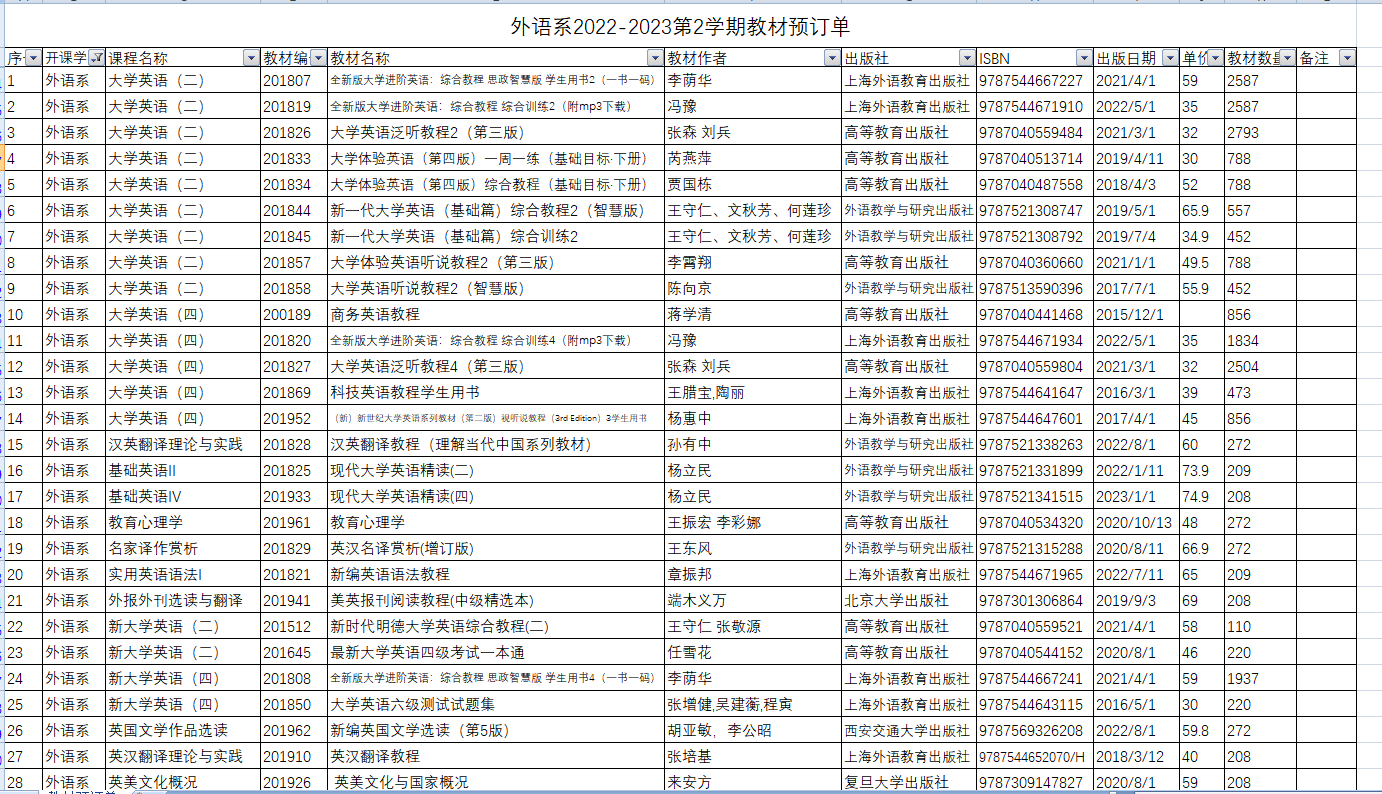Open the active 开课学 filter dropdown

tap(97, 58)
